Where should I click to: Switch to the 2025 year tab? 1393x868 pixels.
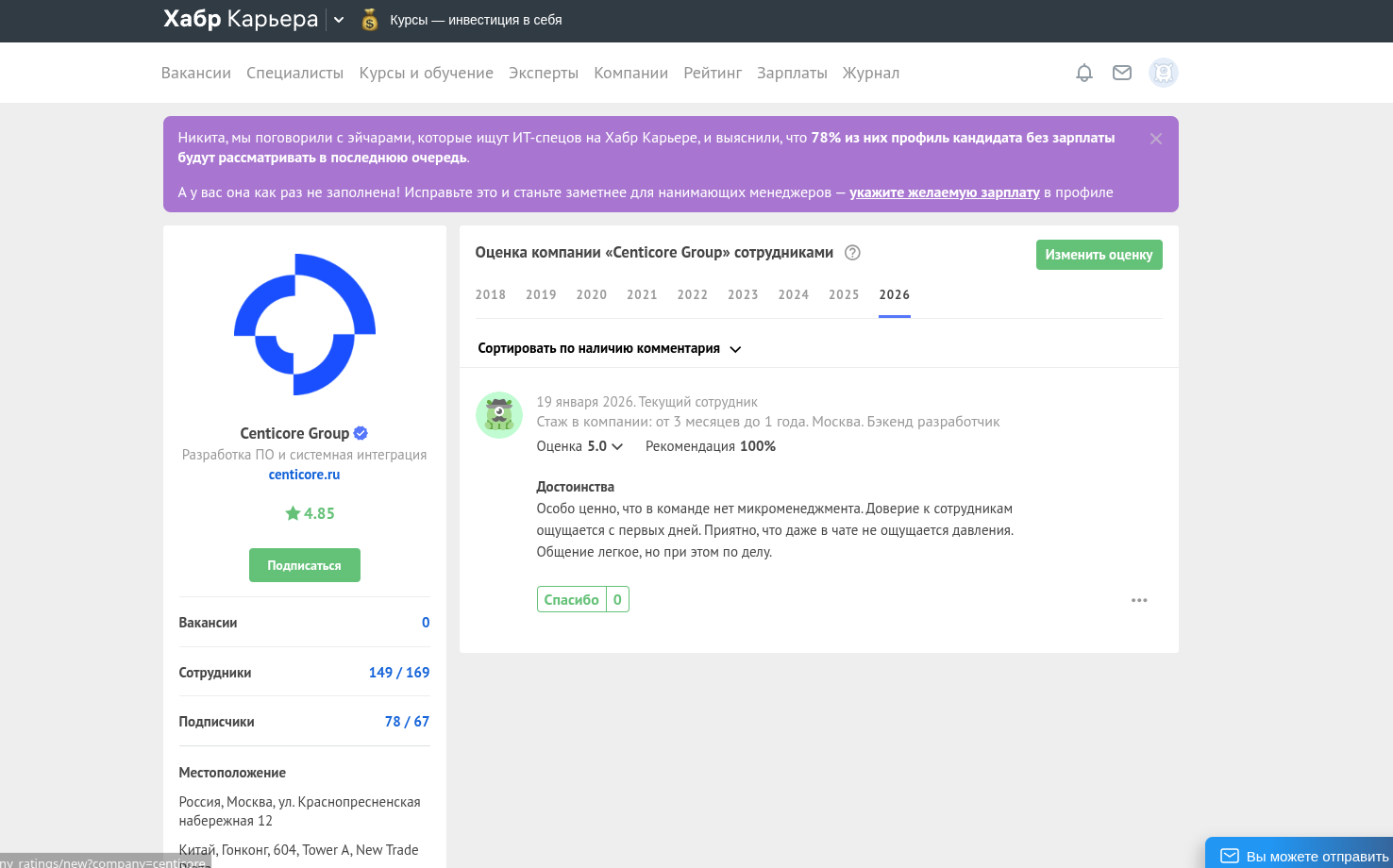pyautogui.click(x=844, y=295)
